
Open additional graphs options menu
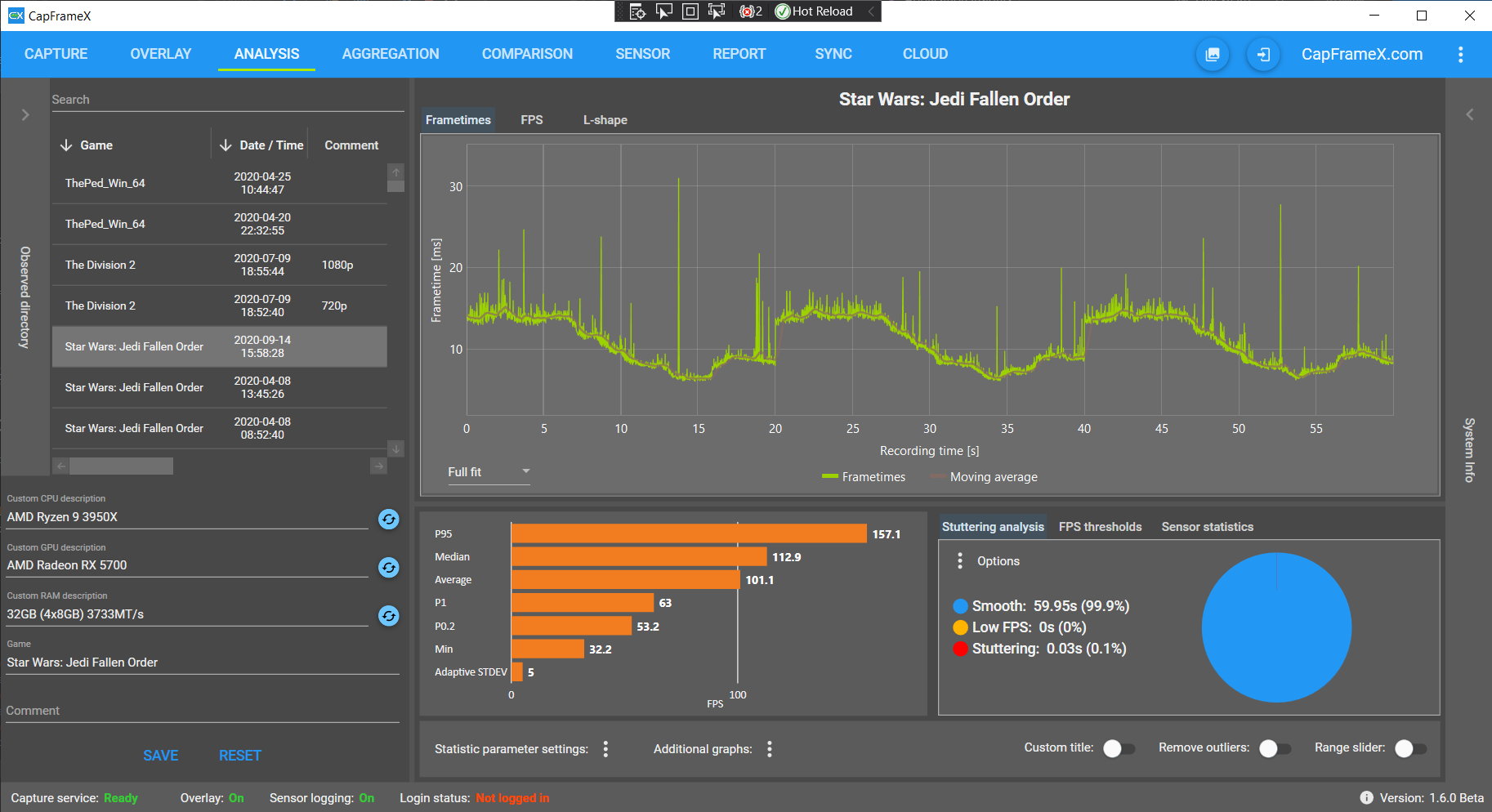pos(770,749)
